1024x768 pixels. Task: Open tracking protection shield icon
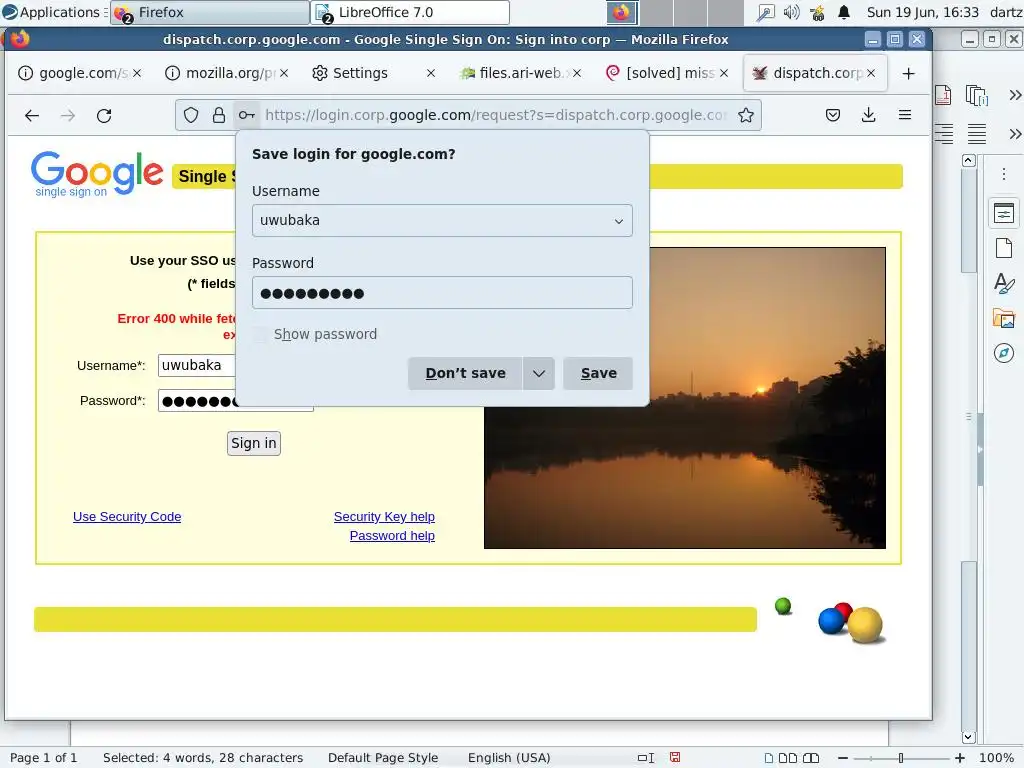pos(191,116)
